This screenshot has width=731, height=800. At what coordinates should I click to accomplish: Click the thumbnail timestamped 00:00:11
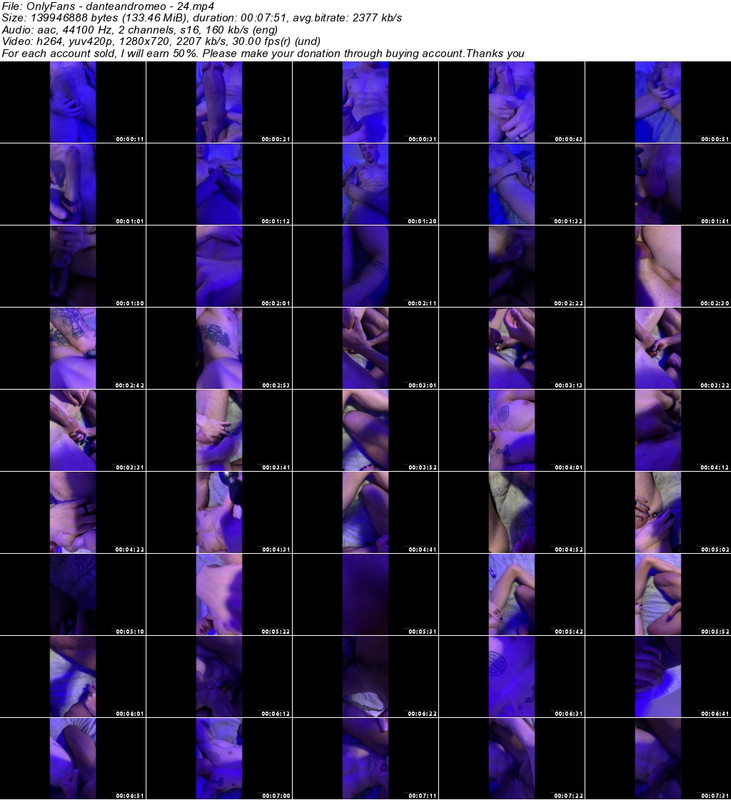[x=73, y=102]
